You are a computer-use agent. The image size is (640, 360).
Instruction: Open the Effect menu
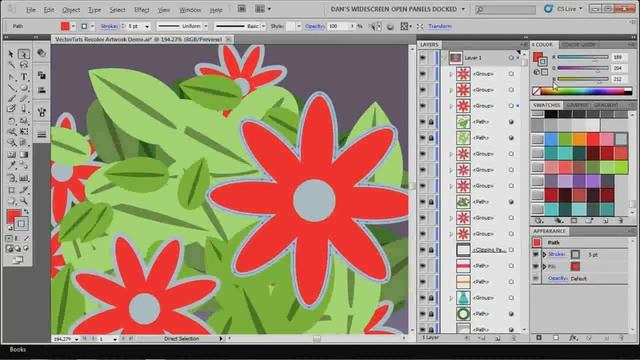point(142,9)
